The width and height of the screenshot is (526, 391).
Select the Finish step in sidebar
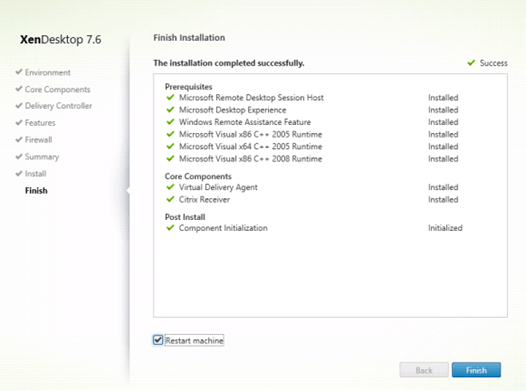tap(36, 190)
